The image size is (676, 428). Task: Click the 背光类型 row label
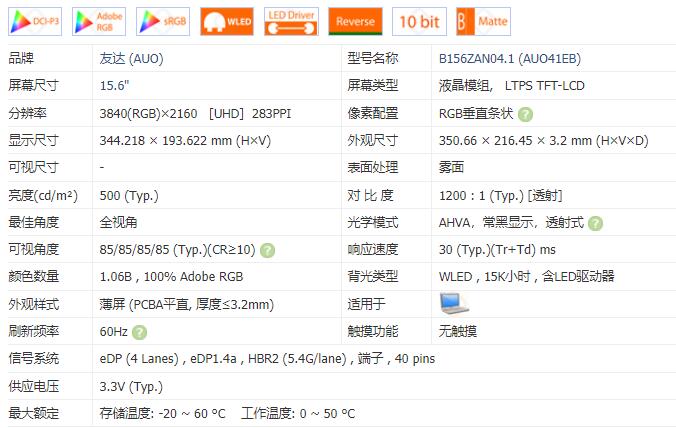coord(373,276)
